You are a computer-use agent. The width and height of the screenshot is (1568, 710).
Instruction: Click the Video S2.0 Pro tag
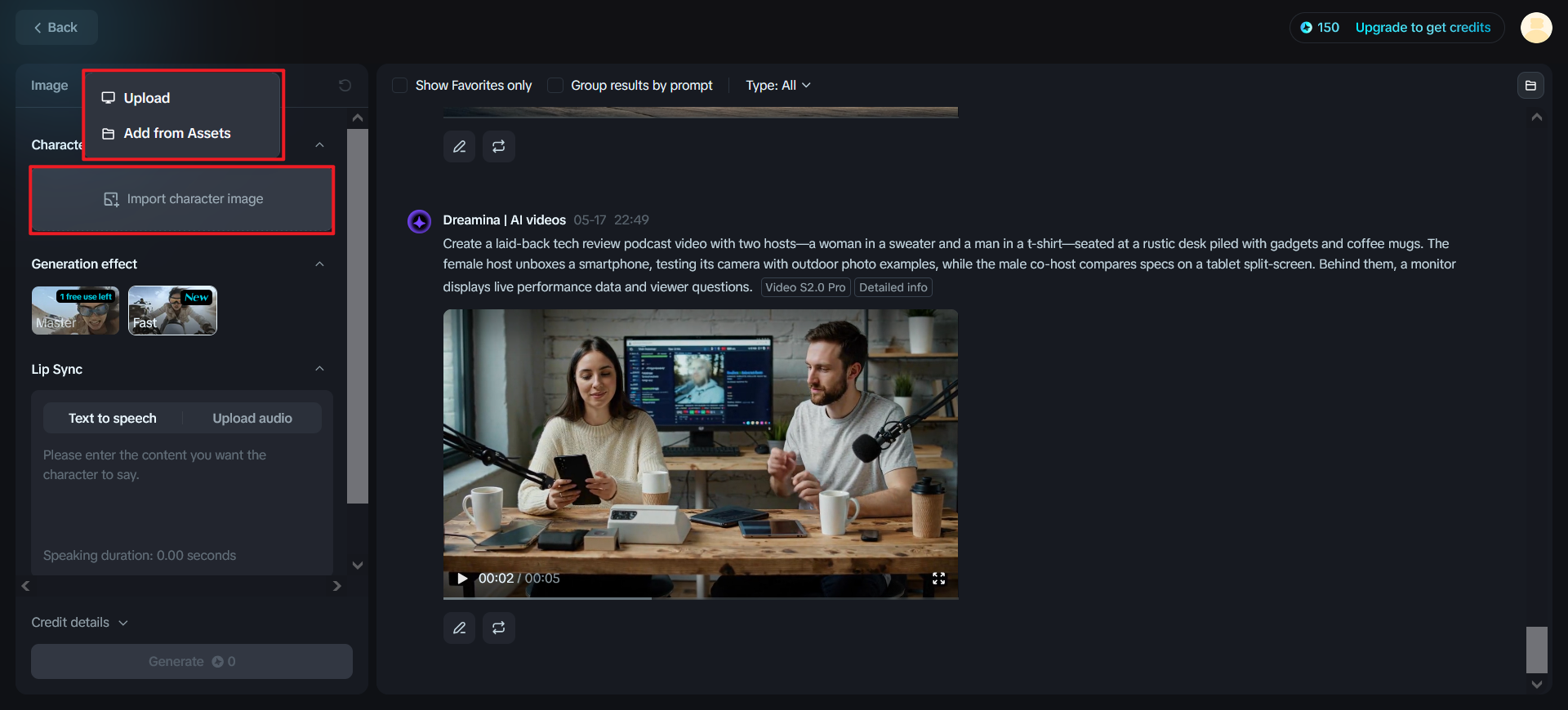(x=805, y=287)
